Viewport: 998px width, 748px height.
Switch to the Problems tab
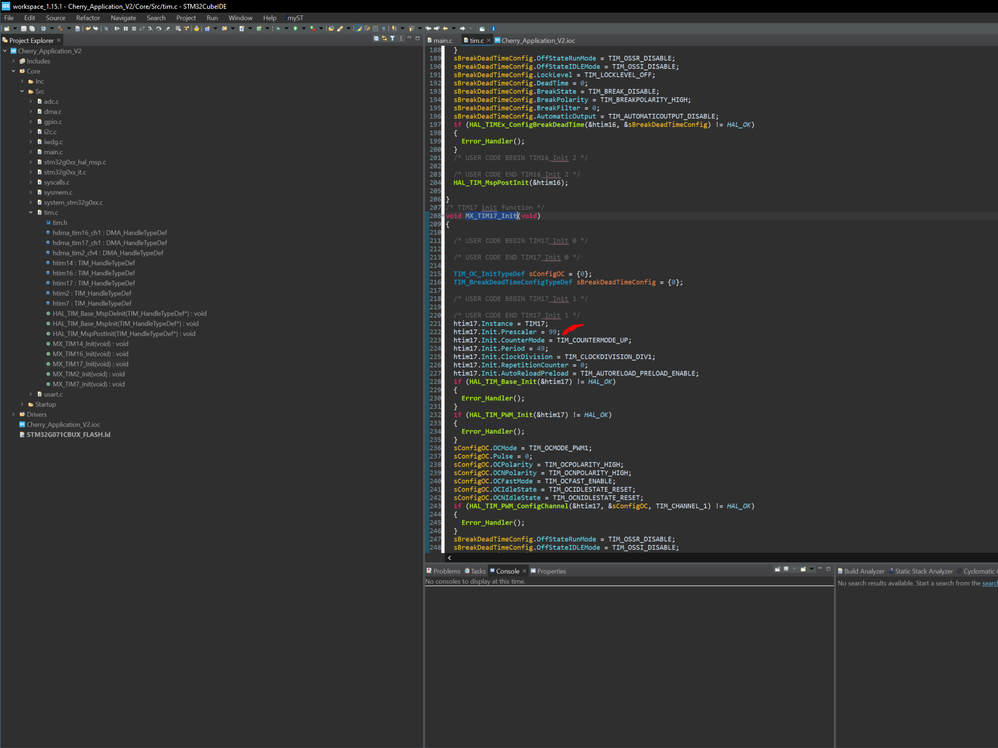tap(446, 571)
